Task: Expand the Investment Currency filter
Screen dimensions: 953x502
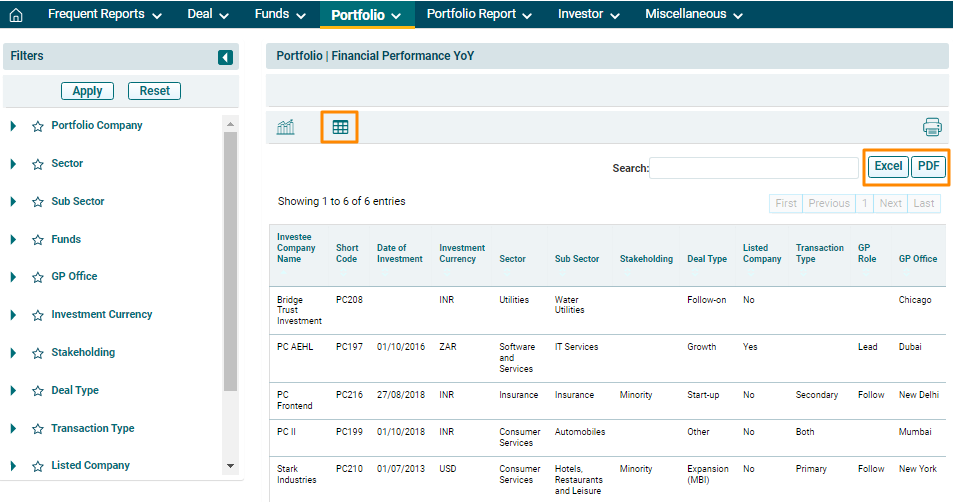Action: (x=13, y=315)
